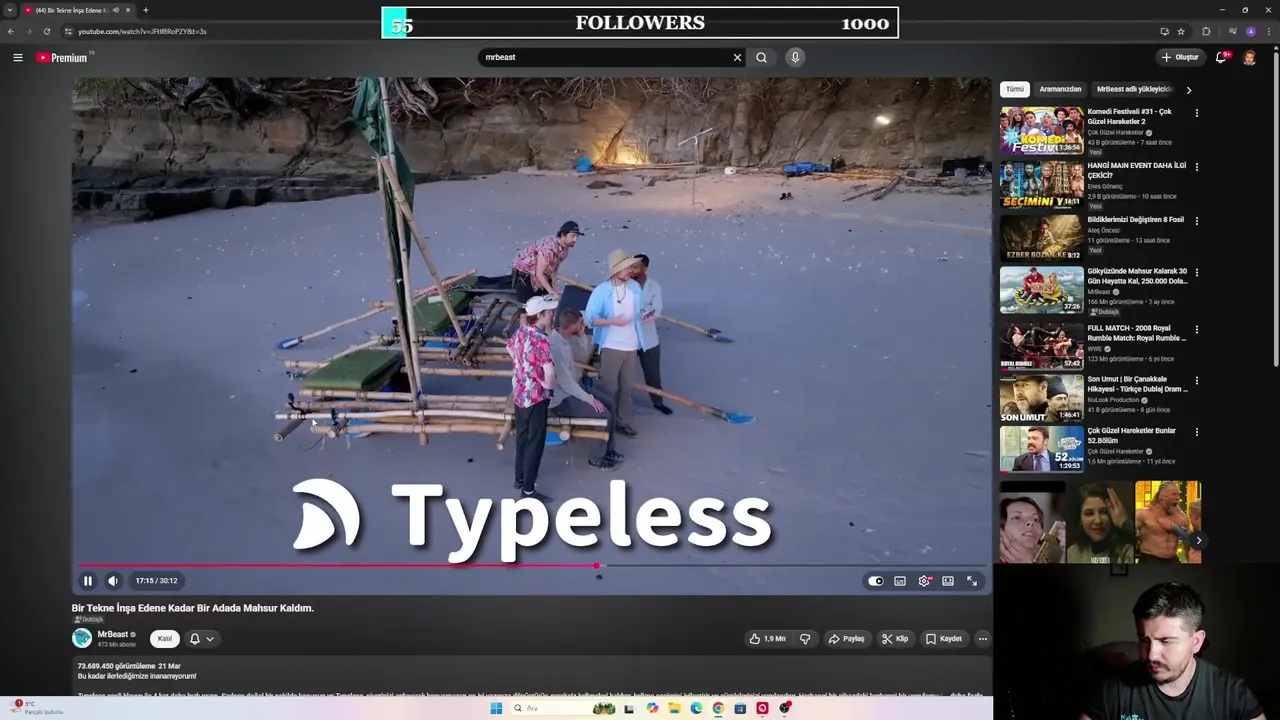This screenshot has width=1280, height=720.
Task: Open the notifications bell with the 9+ badge
Action: [x=1221, y=57]
